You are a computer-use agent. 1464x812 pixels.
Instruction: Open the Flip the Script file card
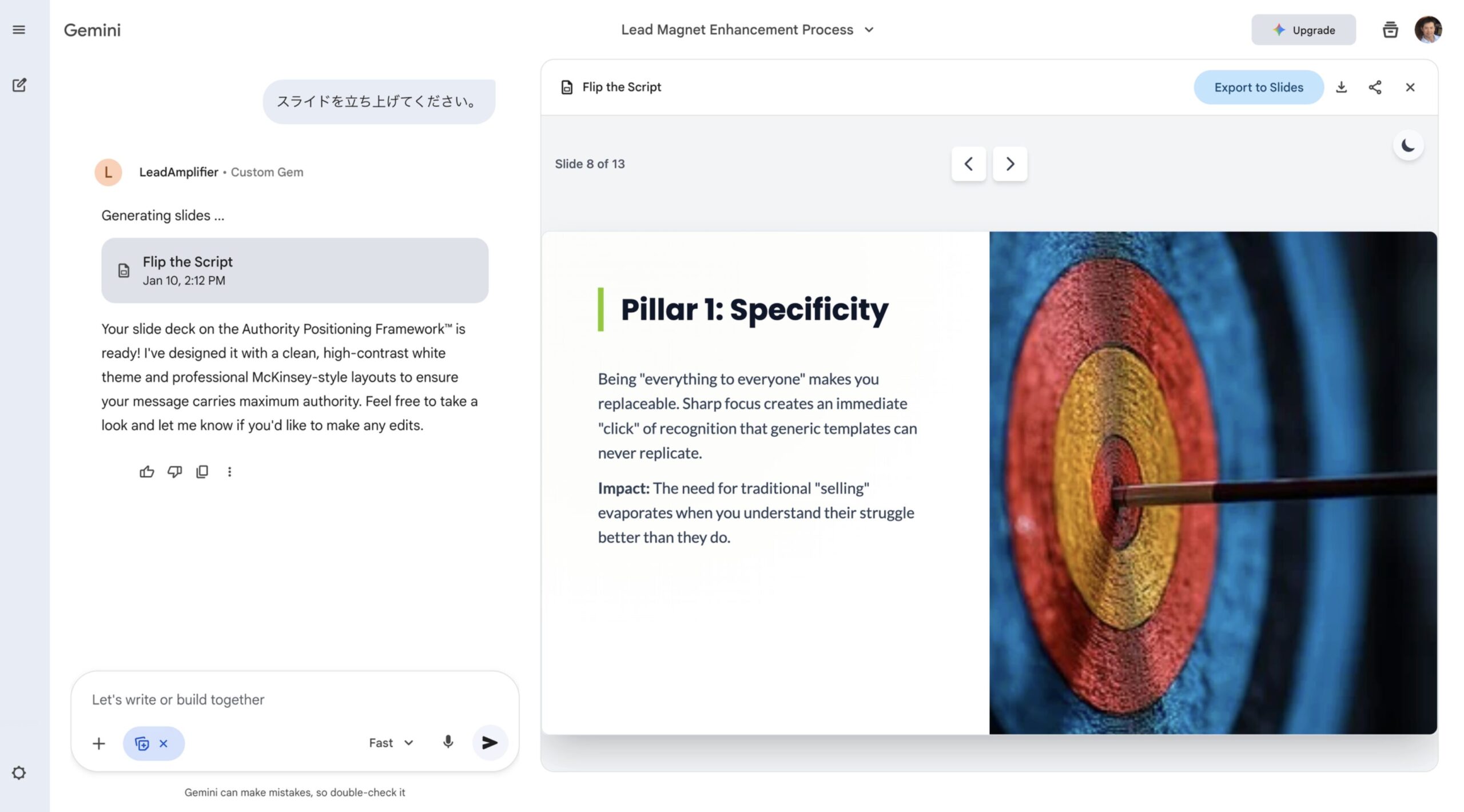click(295, 270)
